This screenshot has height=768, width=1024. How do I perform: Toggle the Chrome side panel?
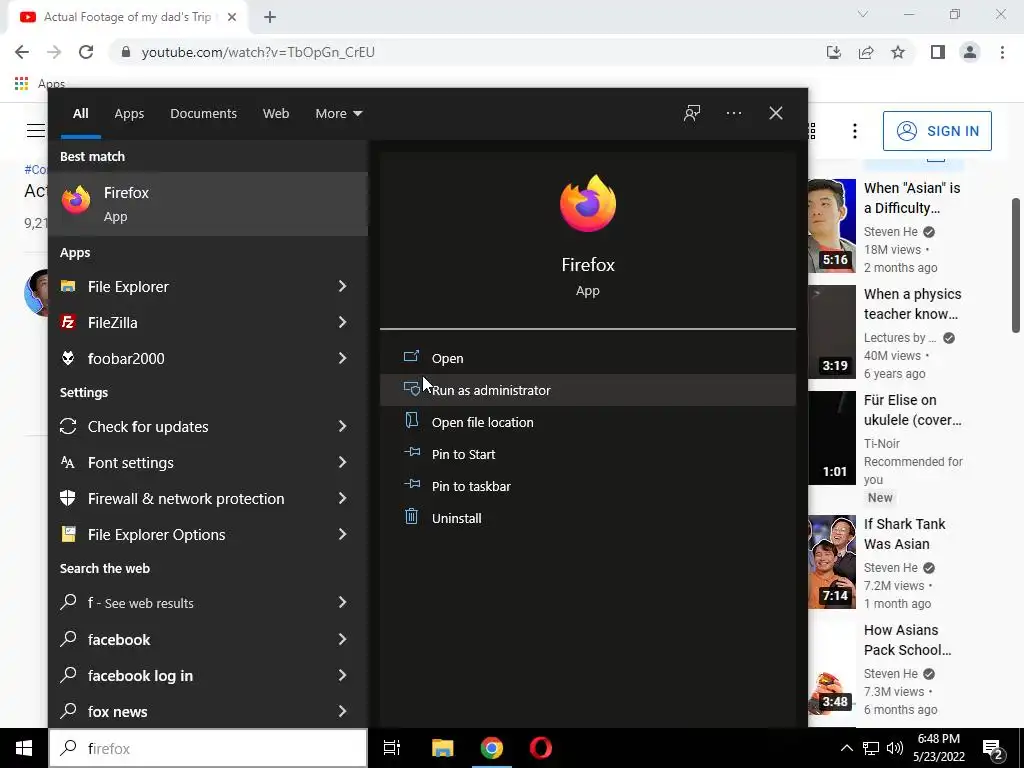click(x=938, y=52)
